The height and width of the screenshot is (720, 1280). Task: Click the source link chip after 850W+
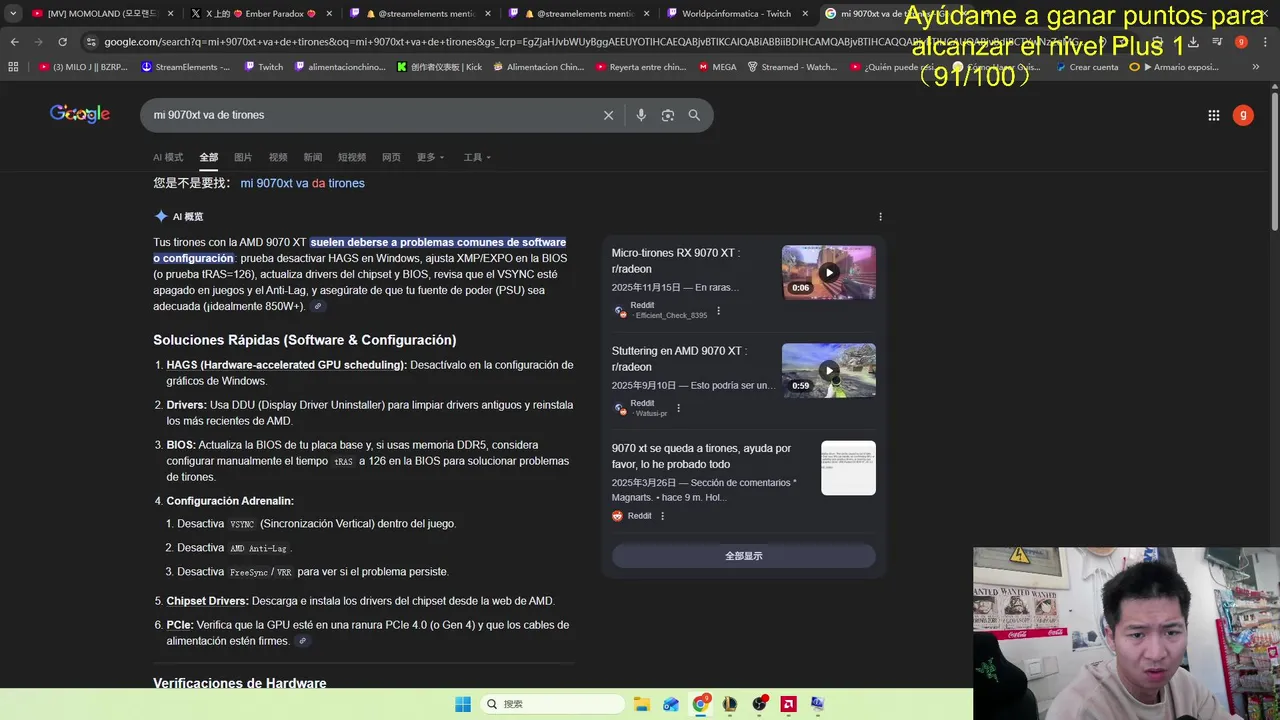pyautogui.click(x=318, y=306)
